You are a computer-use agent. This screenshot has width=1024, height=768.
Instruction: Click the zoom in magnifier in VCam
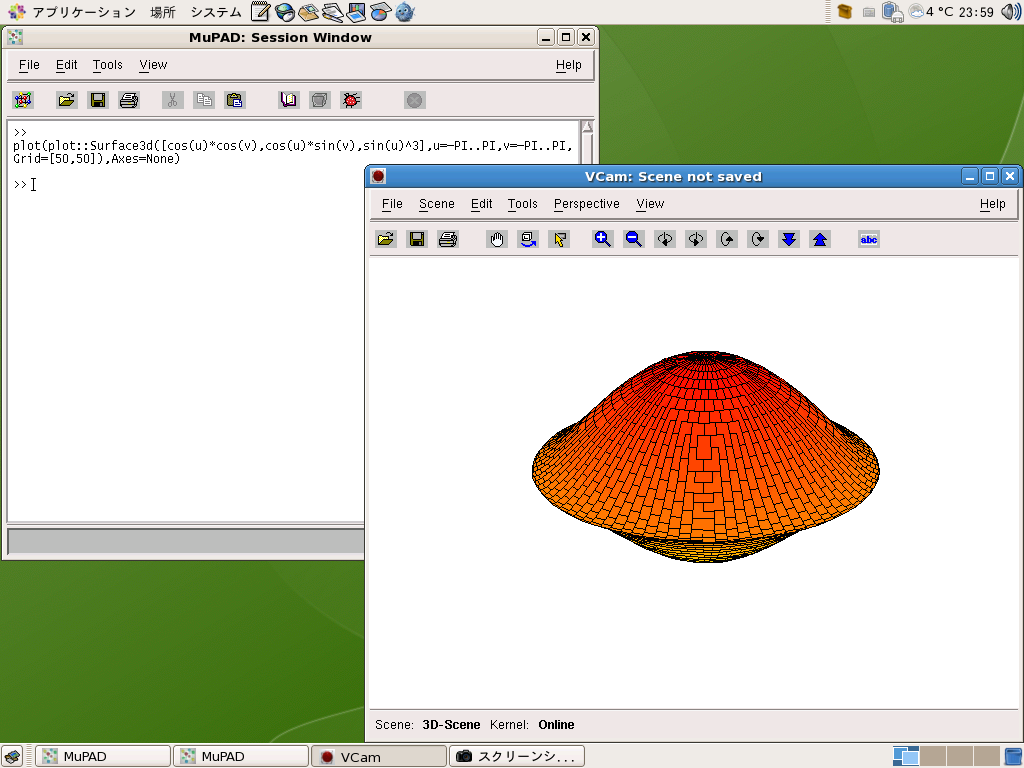(602, 239)
